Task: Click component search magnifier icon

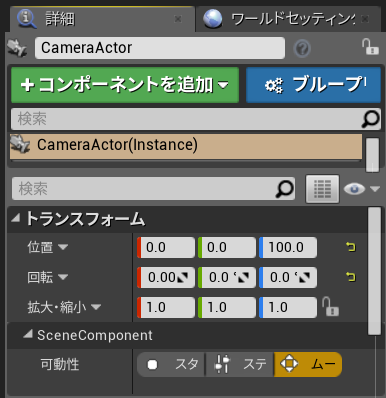Action: pyautogui.click(x=370, y=119)
